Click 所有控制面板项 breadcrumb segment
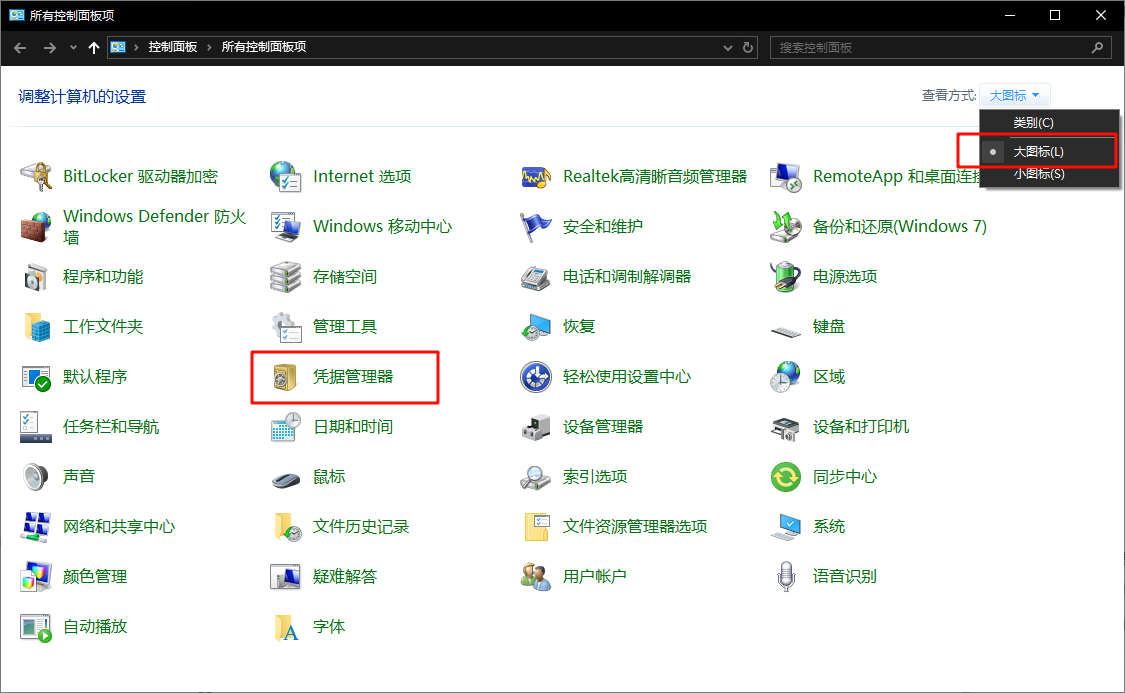 pyautogui.click(x=264, y=47)
